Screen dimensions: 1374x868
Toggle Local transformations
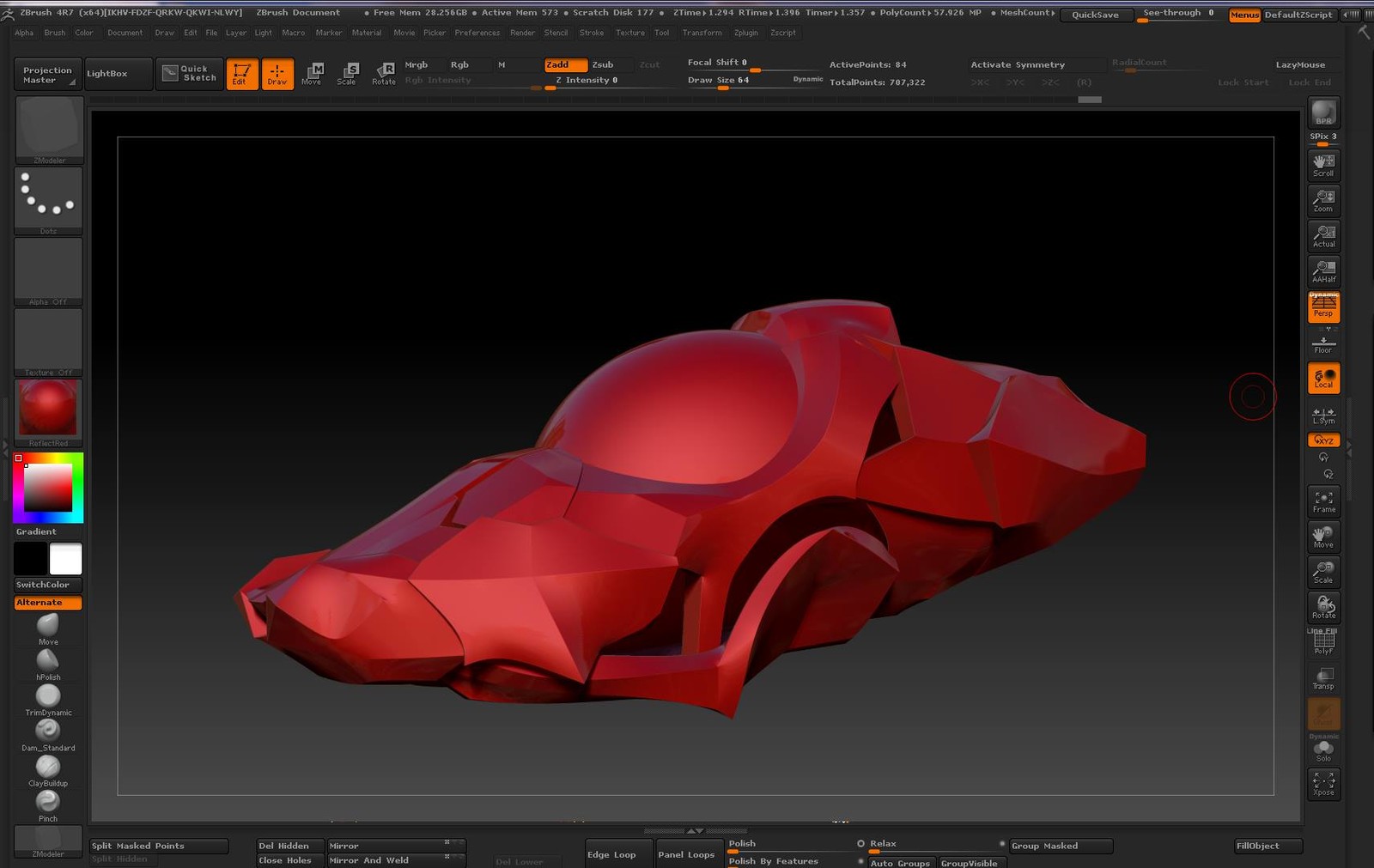coord(1323,378)
